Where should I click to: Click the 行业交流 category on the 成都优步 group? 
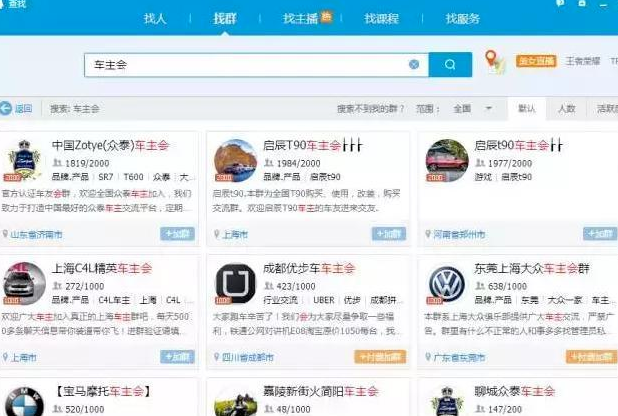coord(280,300)
